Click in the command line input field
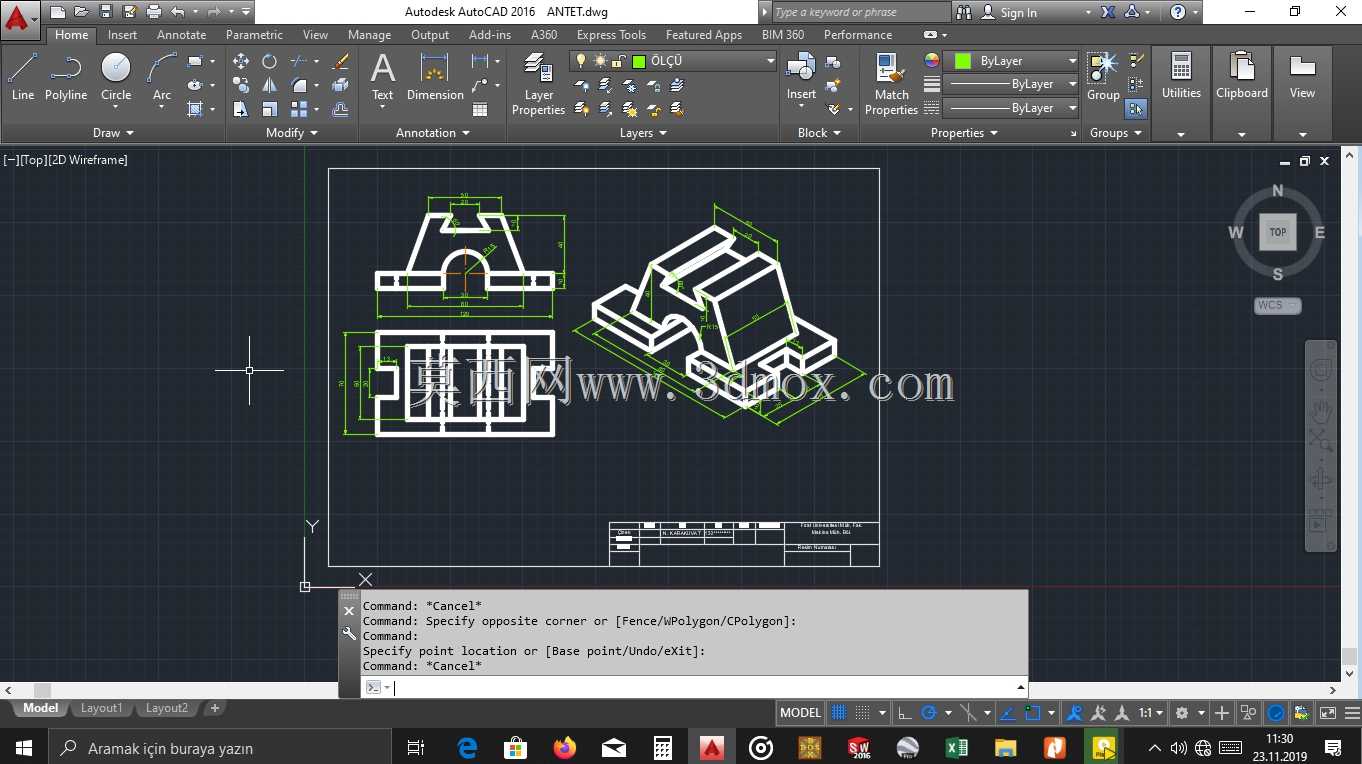 pos(700,687)
